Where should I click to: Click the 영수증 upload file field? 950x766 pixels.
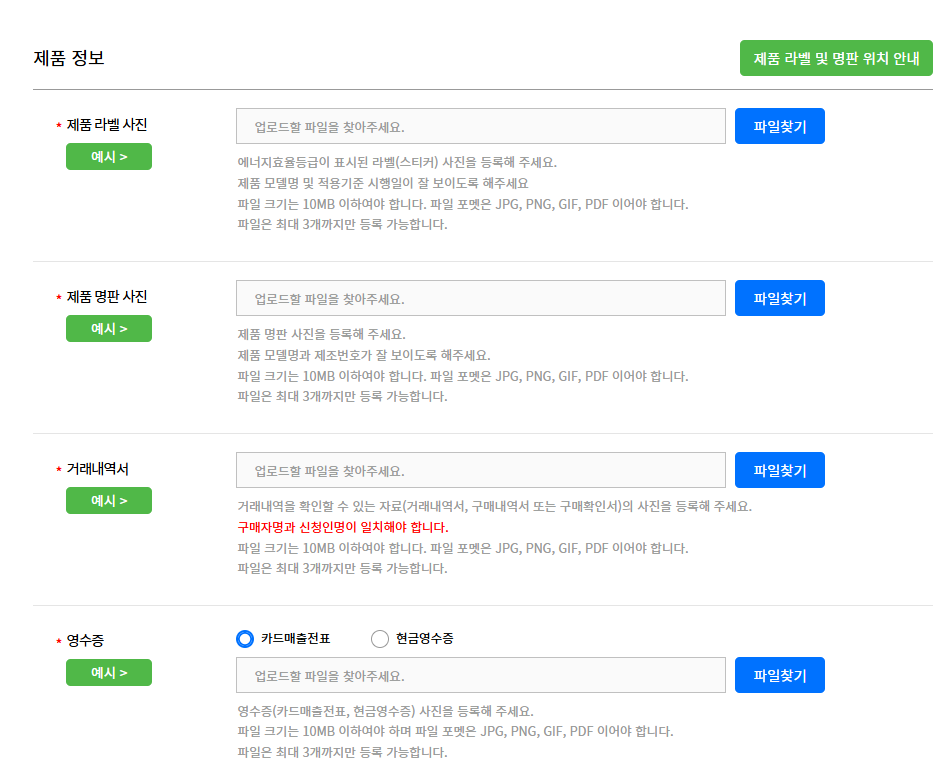coord(481,676)
